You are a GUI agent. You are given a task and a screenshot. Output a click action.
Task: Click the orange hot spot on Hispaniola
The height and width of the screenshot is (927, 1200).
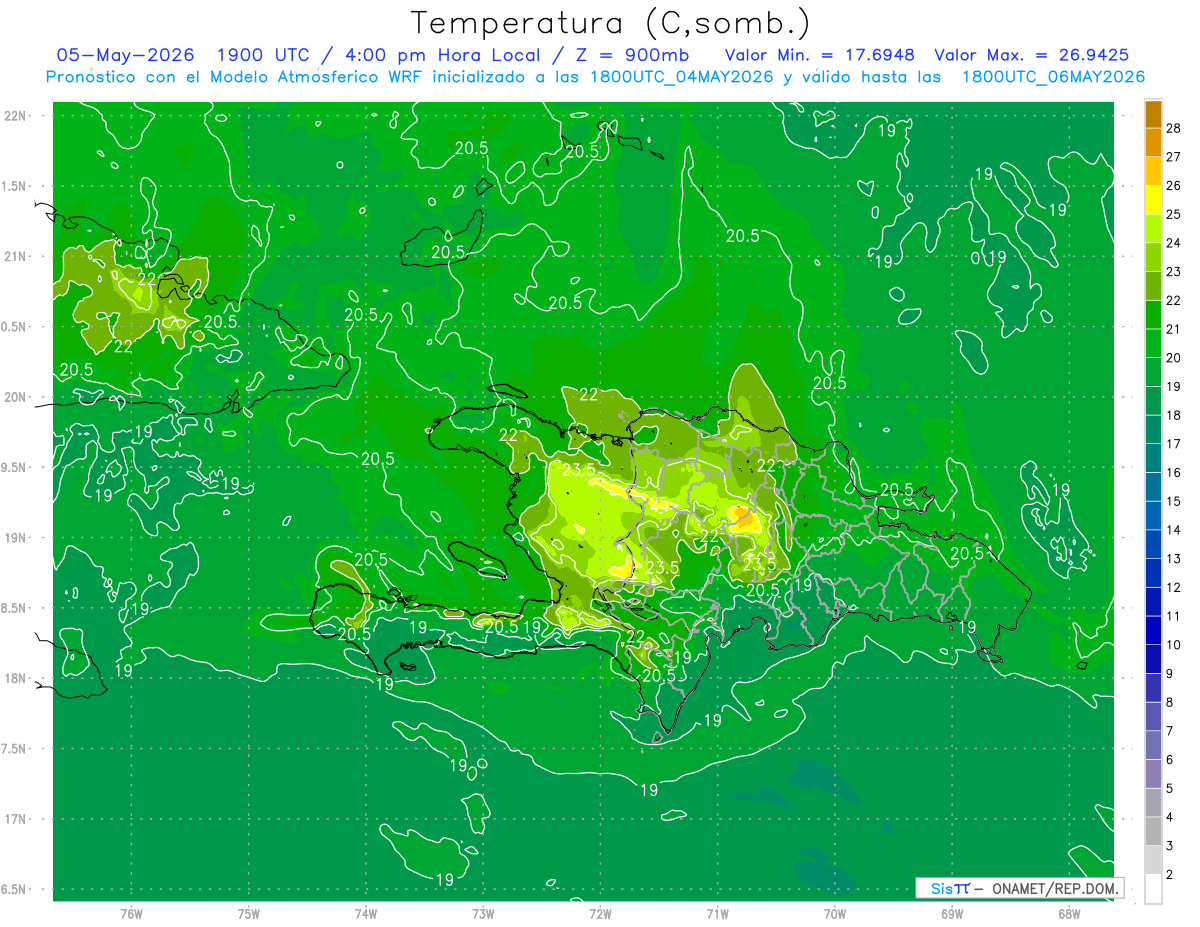[741, 517]
